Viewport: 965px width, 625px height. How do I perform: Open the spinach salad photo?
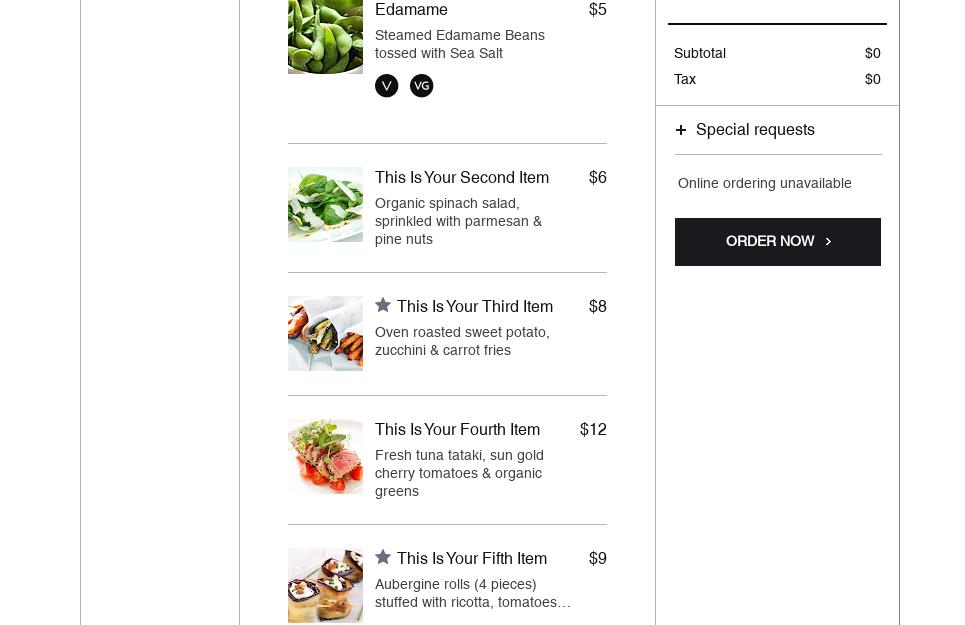(x=326, y=204)
